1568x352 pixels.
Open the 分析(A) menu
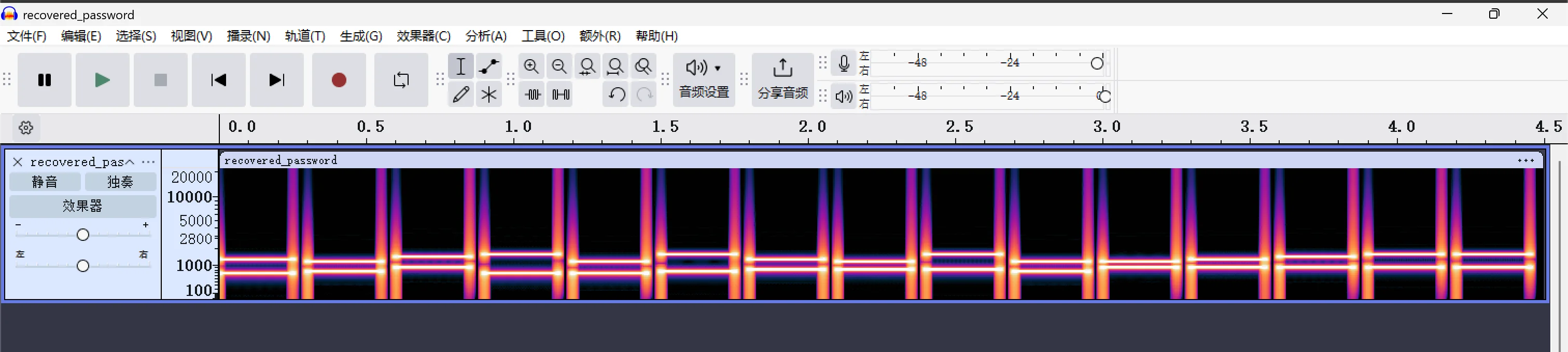pyautogui.click(x=486, y=36)
